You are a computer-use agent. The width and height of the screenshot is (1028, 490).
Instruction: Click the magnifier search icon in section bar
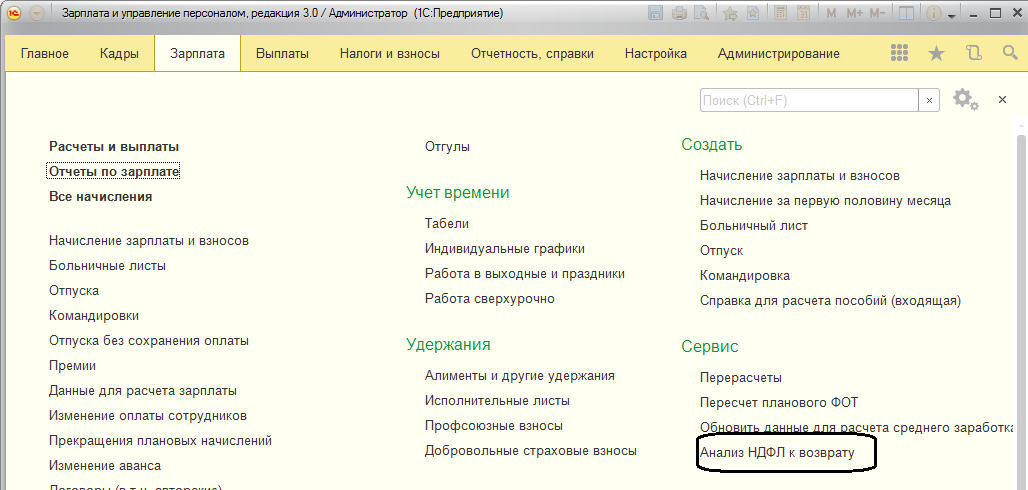(1009, 53)
